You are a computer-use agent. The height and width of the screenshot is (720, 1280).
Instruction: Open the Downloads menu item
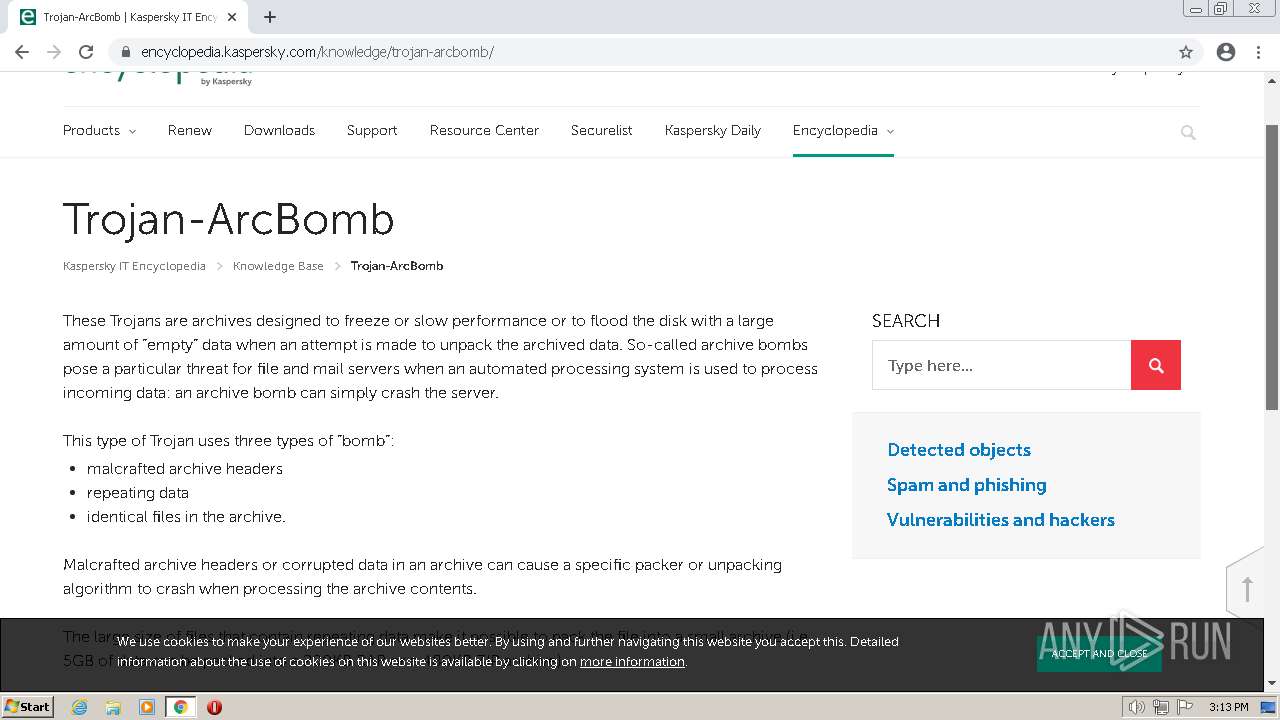click(279, 130)
